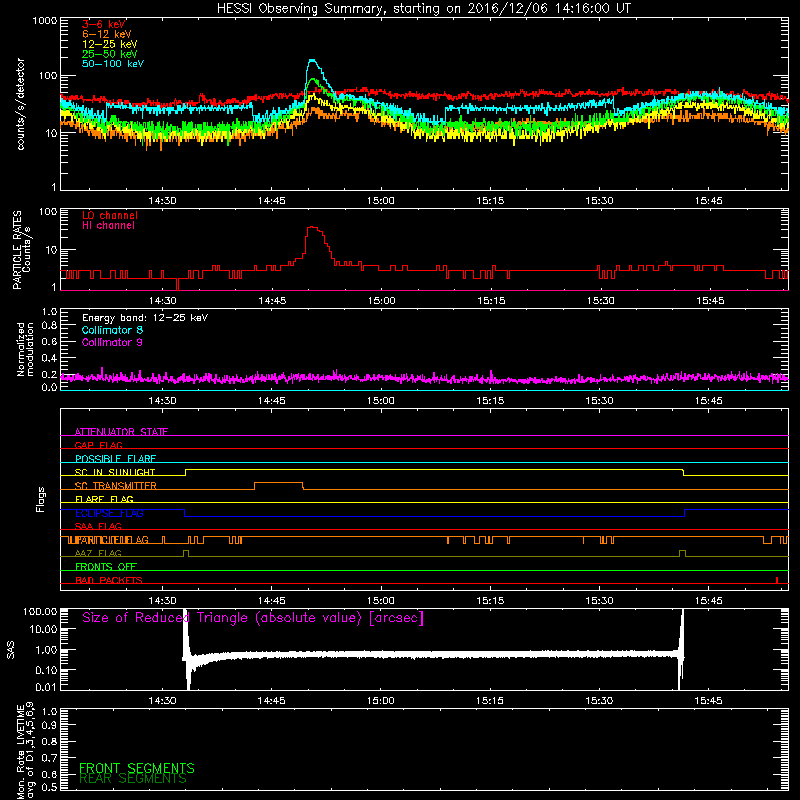Click the 15:45 tick label under the SAS plot
The height and width of the screenshot is (800, 800).
coord(708,701)
